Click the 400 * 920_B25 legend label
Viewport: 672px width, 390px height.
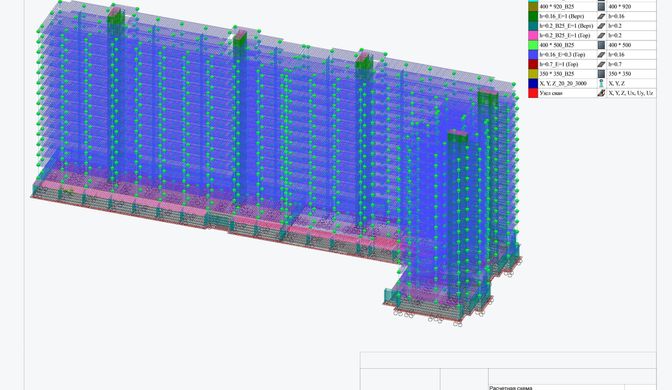[557, 7]
